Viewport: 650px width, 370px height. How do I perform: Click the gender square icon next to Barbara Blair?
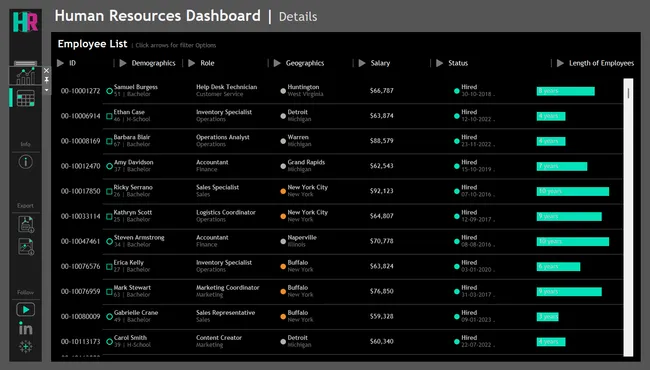(x=109, y=141)
